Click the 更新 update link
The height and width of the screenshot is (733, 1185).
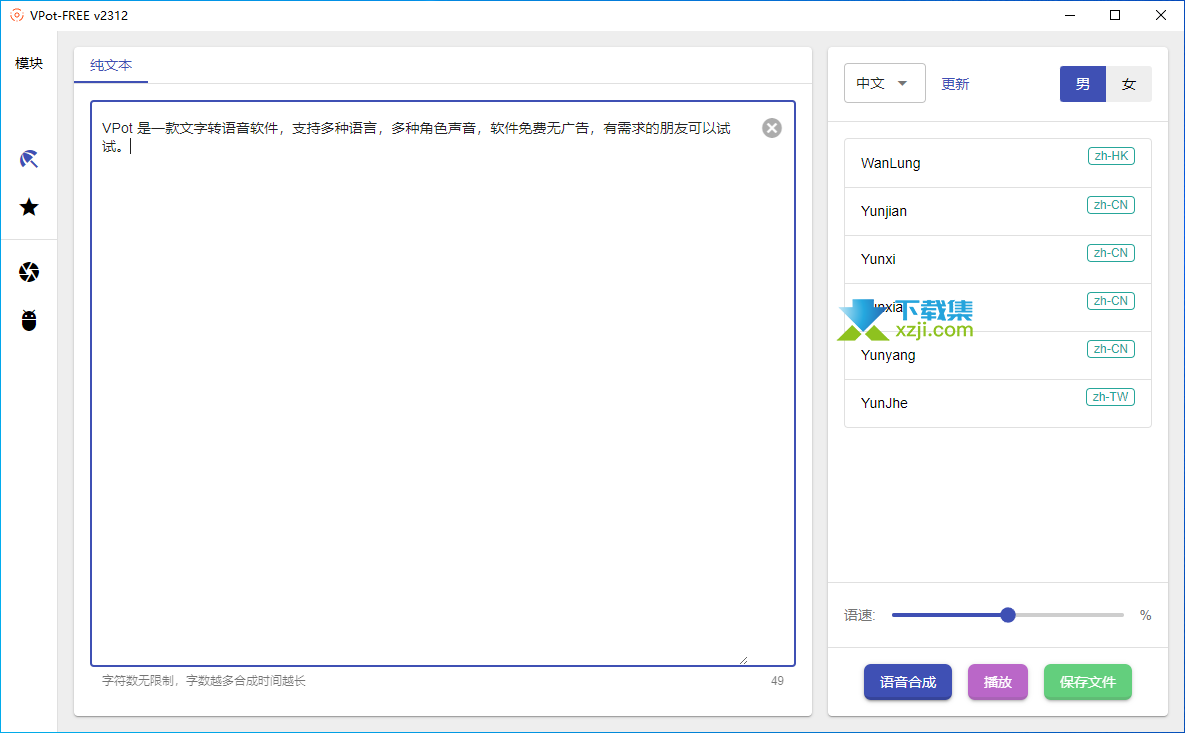pos(954,84)
